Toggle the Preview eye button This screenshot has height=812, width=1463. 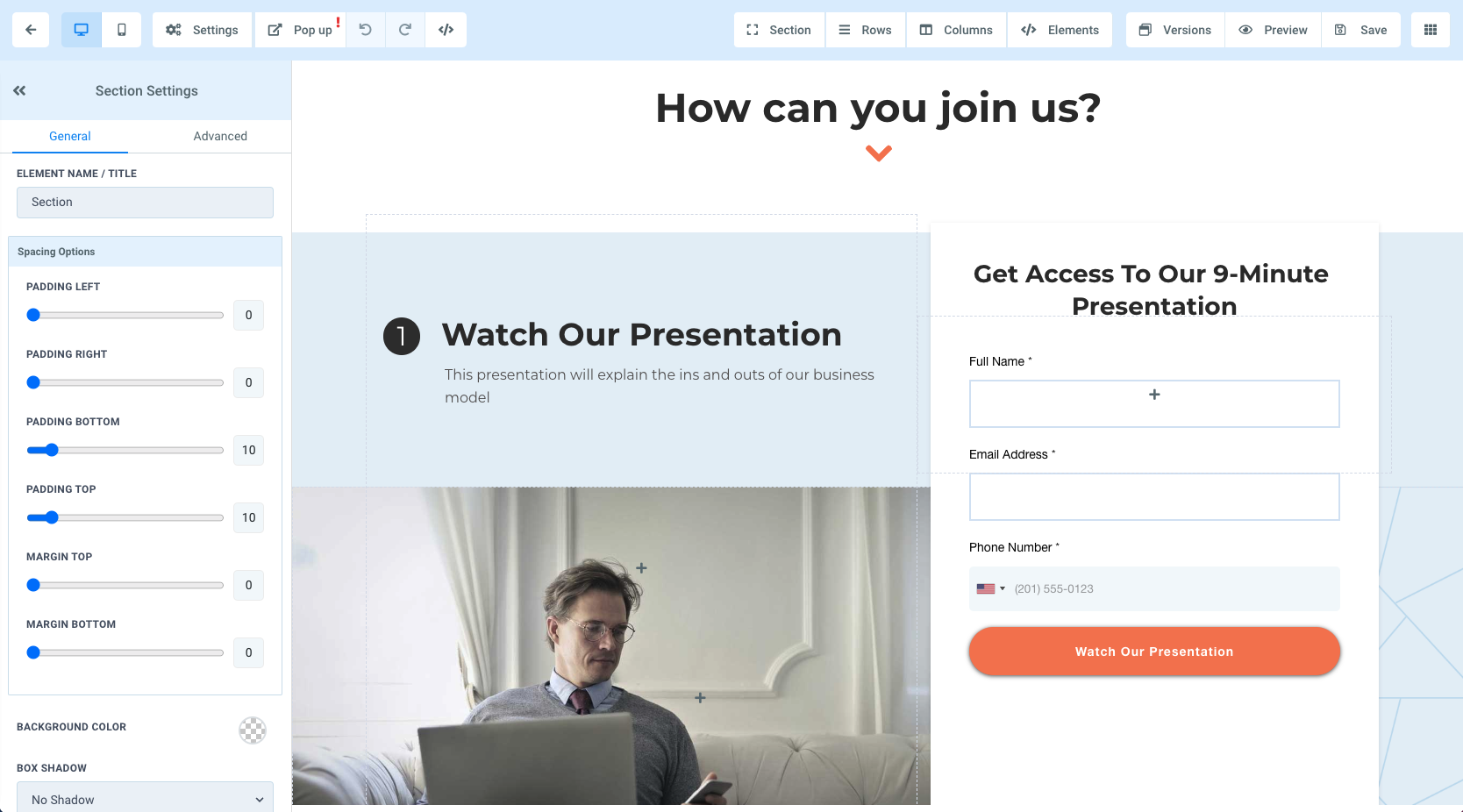[x=1273, y=30]
